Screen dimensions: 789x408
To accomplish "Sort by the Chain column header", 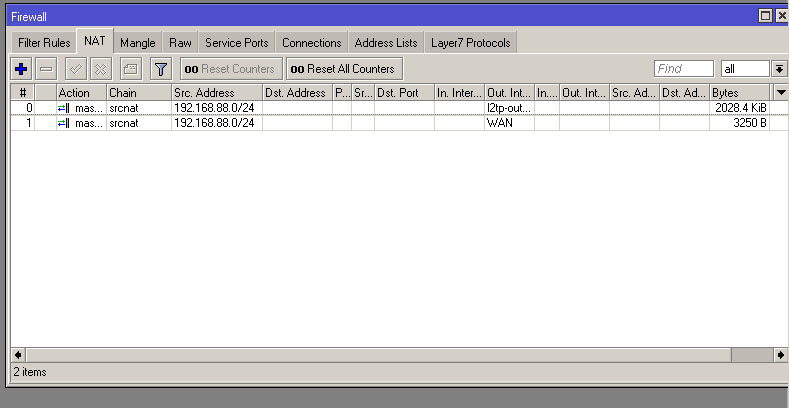I will click(139, 93).
